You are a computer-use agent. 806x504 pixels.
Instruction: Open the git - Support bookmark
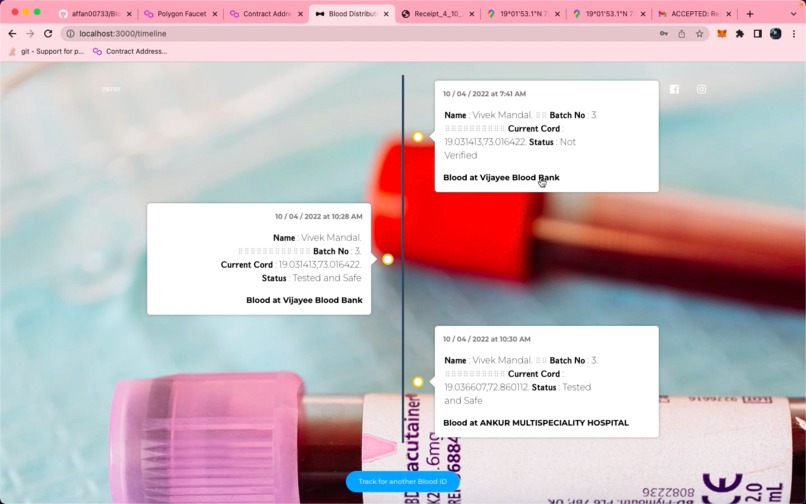tap(46, 51)
